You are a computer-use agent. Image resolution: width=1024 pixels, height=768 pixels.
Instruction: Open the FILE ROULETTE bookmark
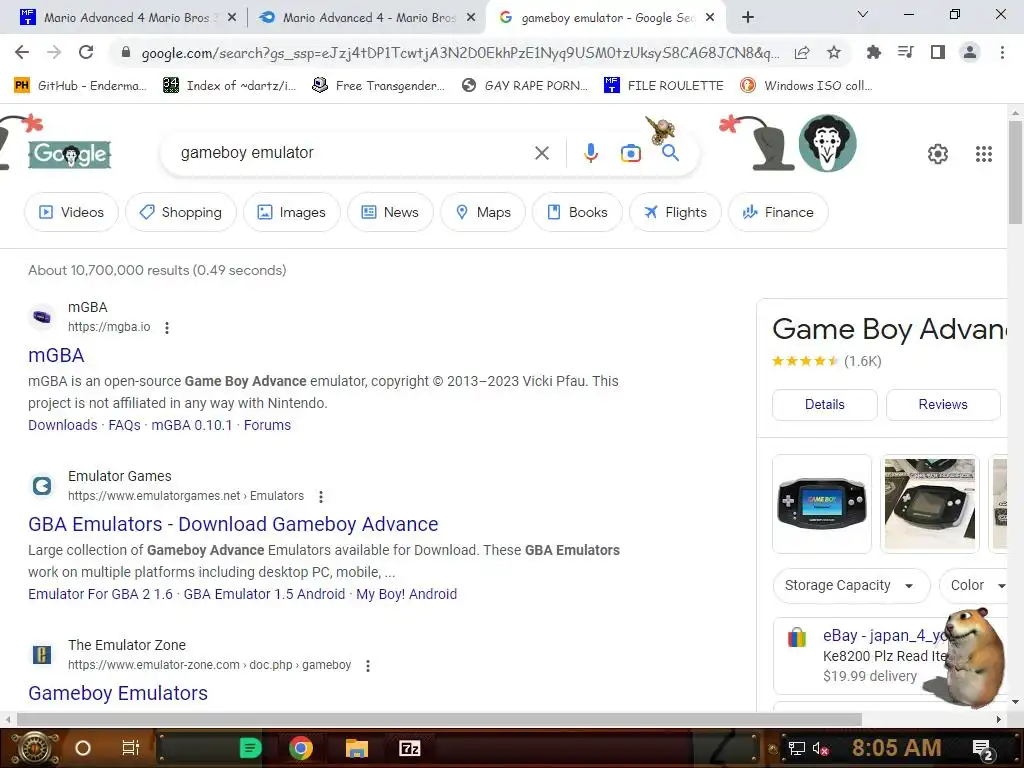click(x=664, y=86)
